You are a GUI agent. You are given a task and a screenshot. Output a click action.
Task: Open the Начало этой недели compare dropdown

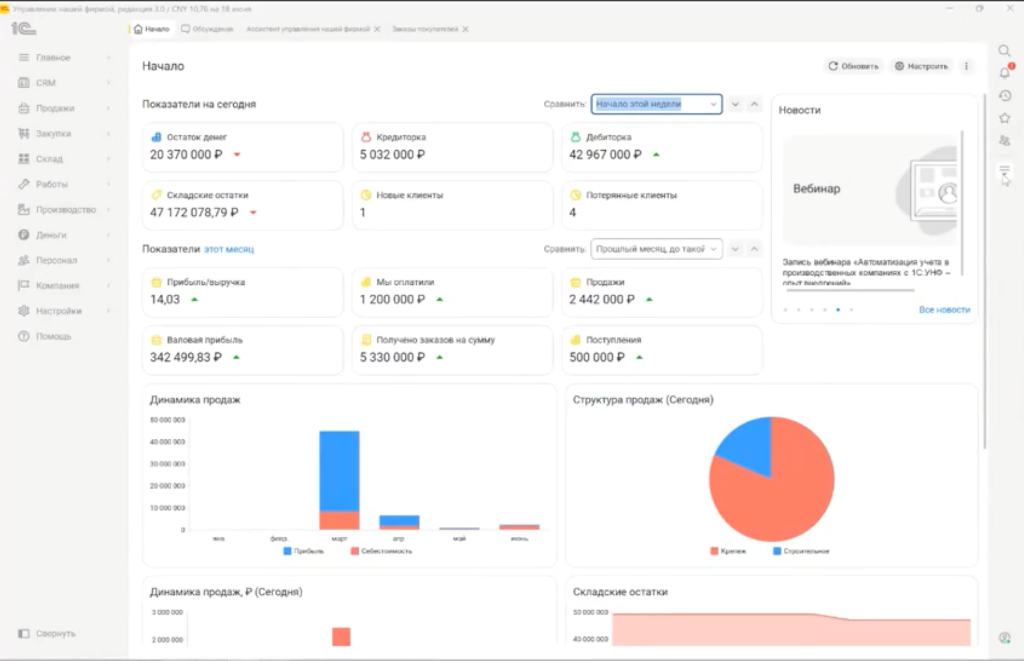click(656, 104)
